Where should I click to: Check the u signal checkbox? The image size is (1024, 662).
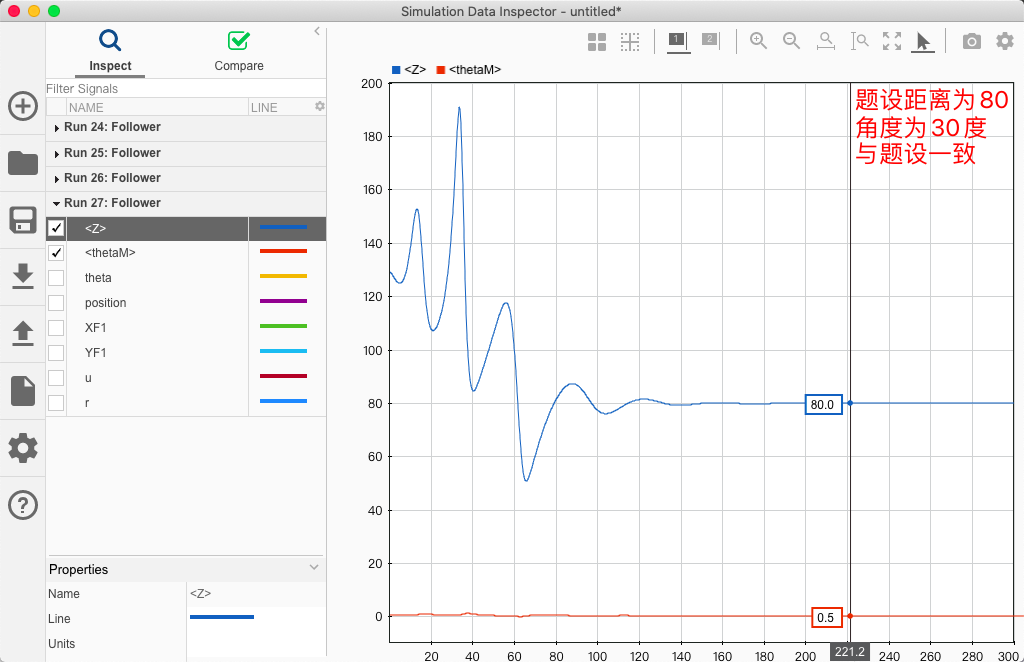56,378
